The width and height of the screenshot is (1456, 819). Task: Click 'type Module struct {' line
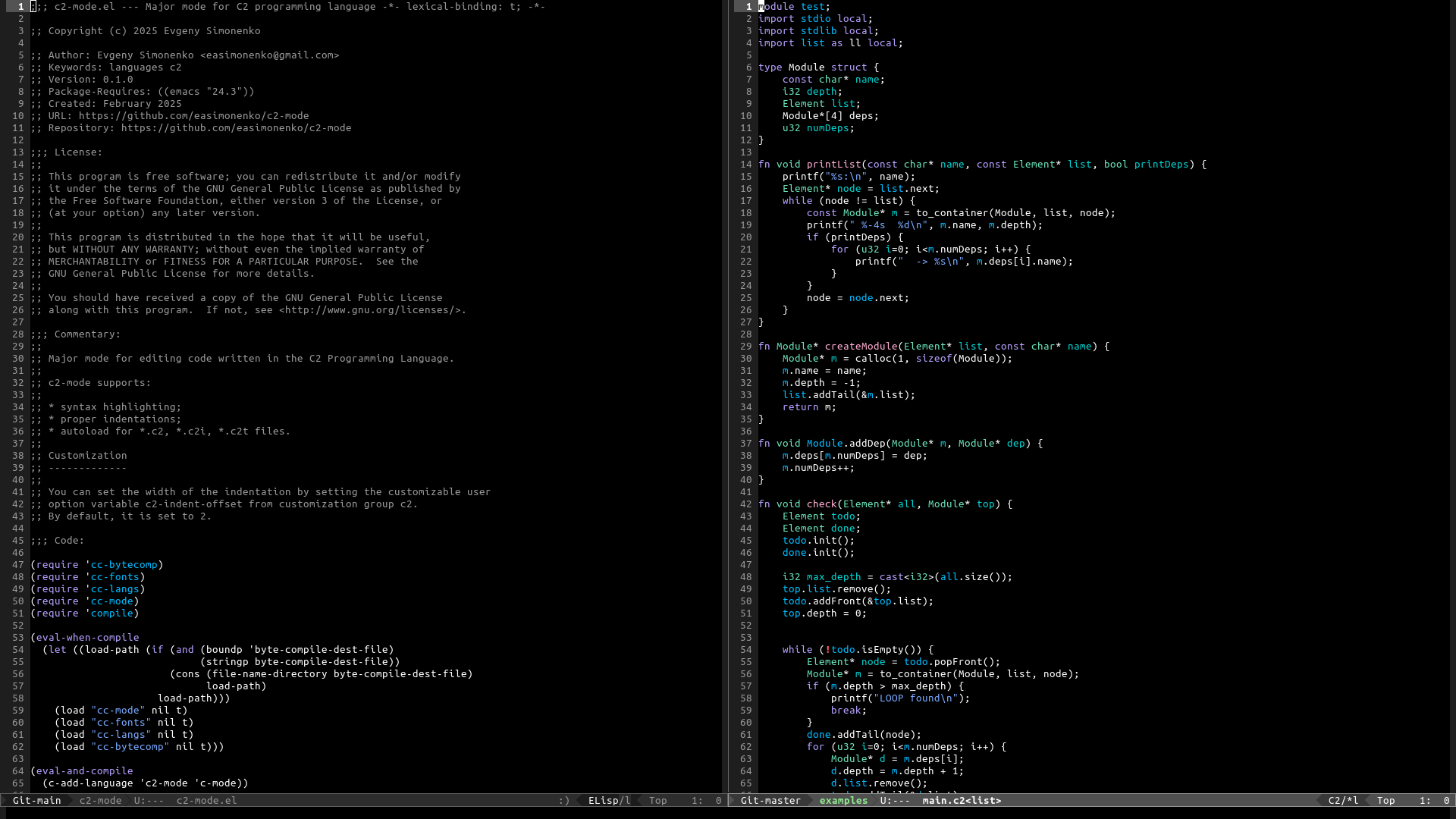(819, 67)
